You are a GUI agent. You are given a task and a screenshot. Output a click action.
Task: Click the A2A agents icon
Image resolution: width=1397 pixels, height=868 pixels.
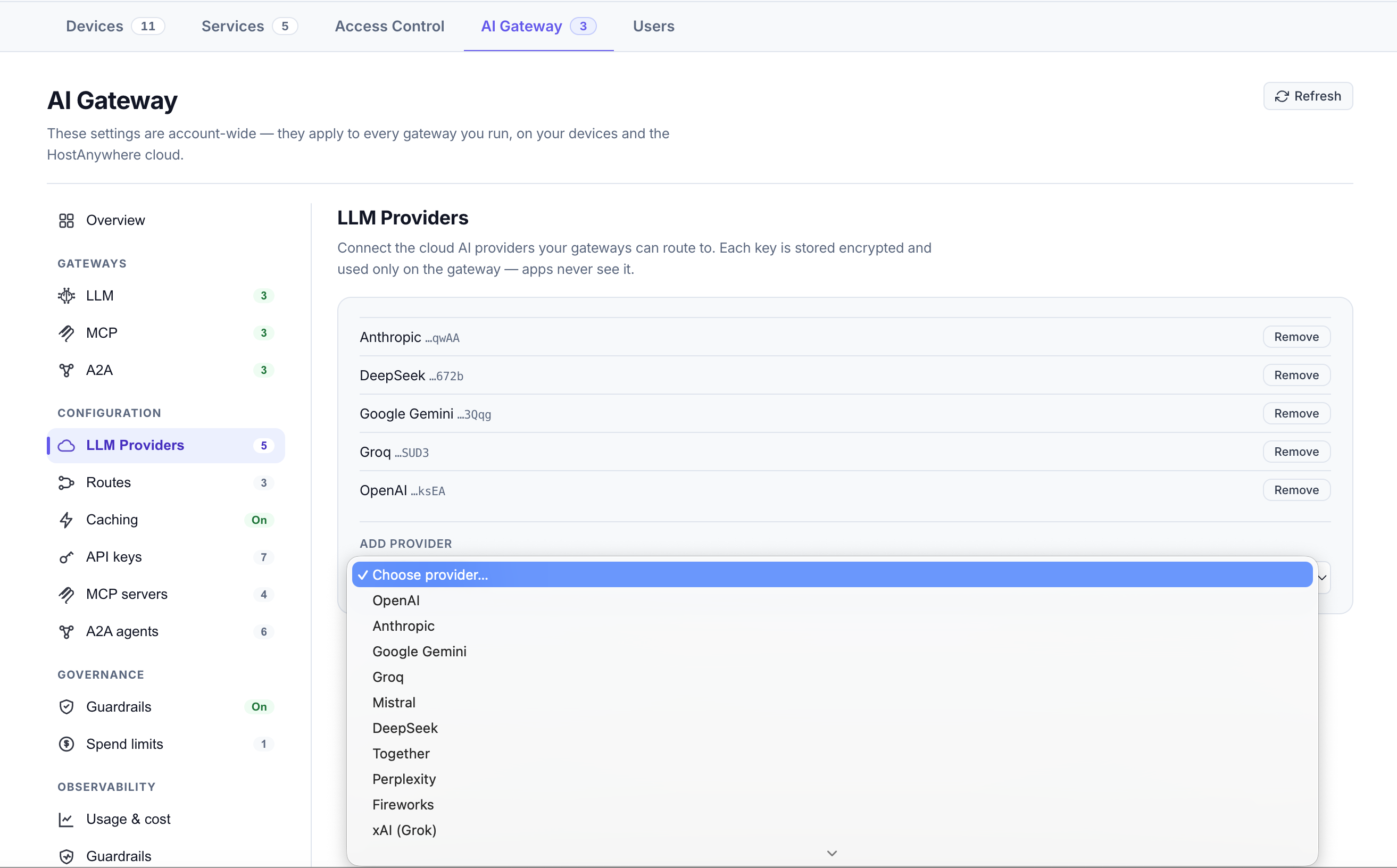click(66, 632)
